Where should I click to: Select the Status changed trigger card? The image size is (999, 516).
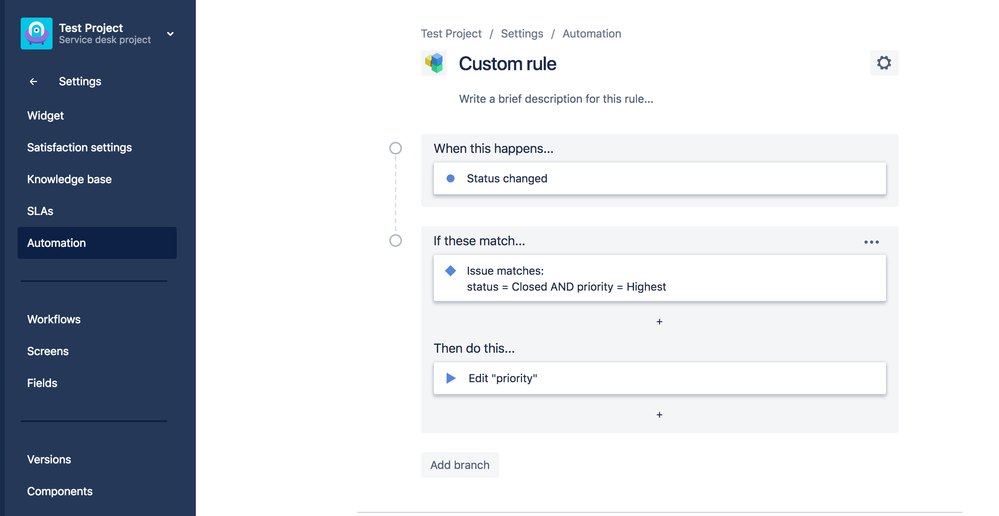660,179
